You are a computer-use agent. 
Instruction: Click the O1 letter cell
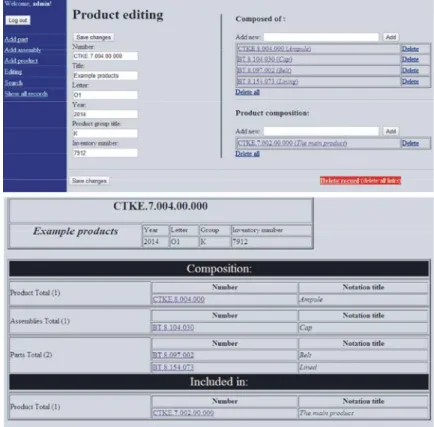(184, 242)
